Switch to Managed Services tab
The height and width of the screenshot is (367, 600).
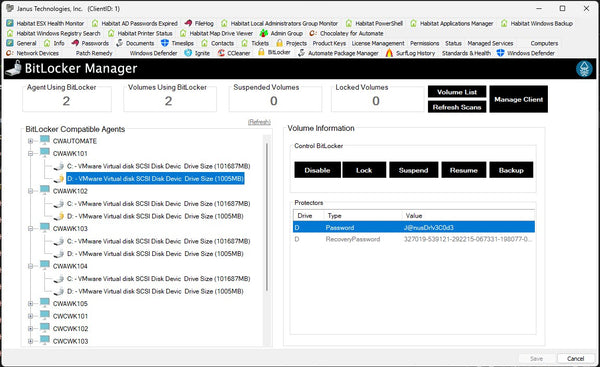click(490, 43)
